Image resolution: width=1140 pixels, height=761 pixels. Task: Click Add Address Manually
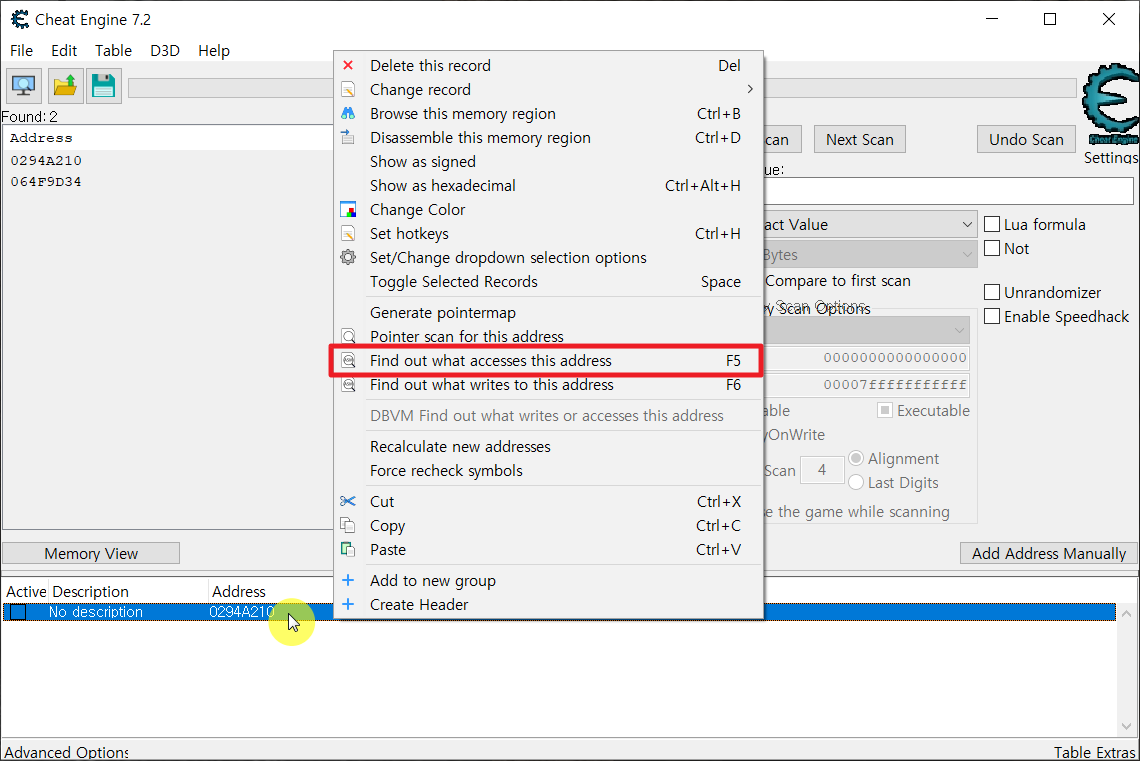[x=1048, y=553]
